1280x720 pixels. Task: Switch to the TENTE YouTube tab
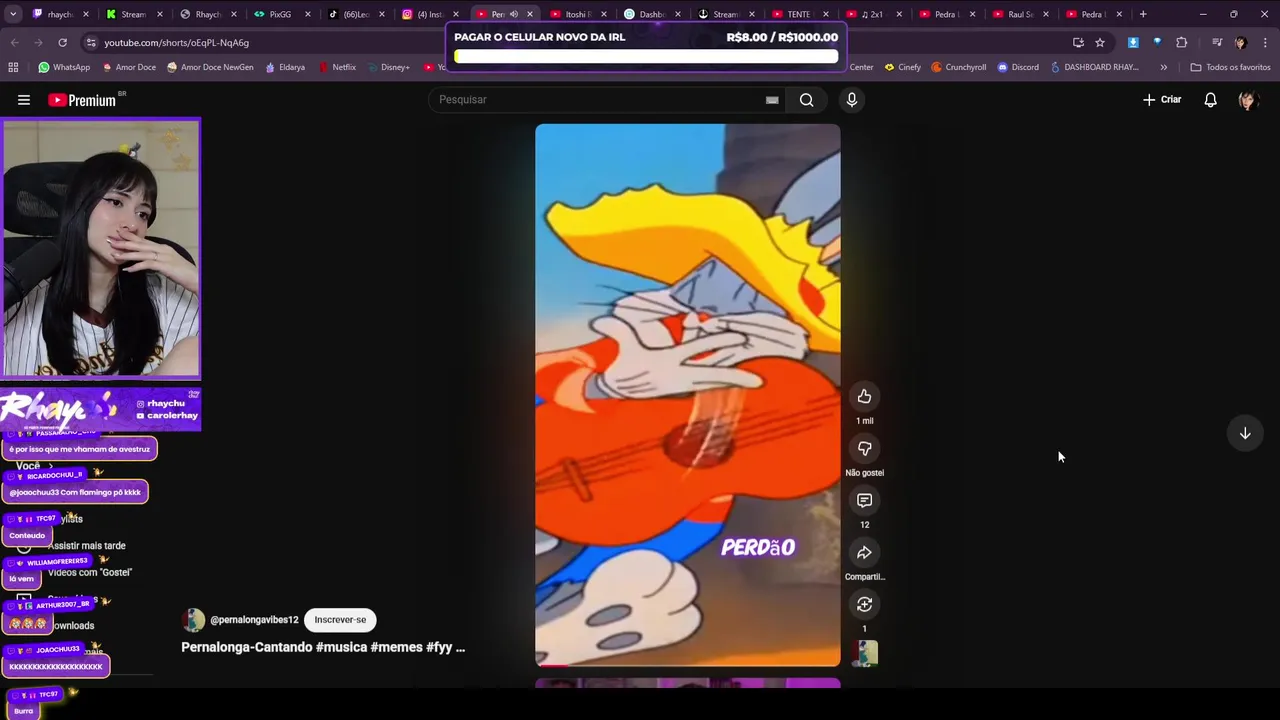click(798, 14)
